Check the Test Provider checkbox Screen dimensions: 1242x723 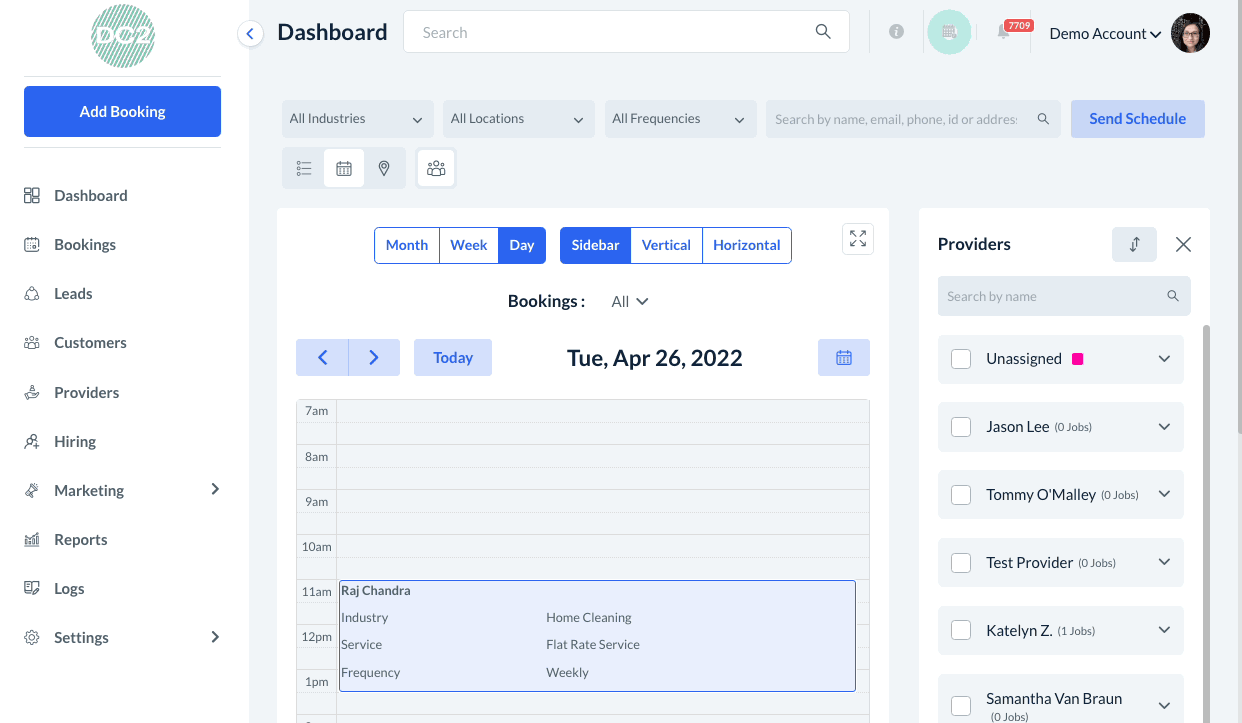tap(961, 563)
